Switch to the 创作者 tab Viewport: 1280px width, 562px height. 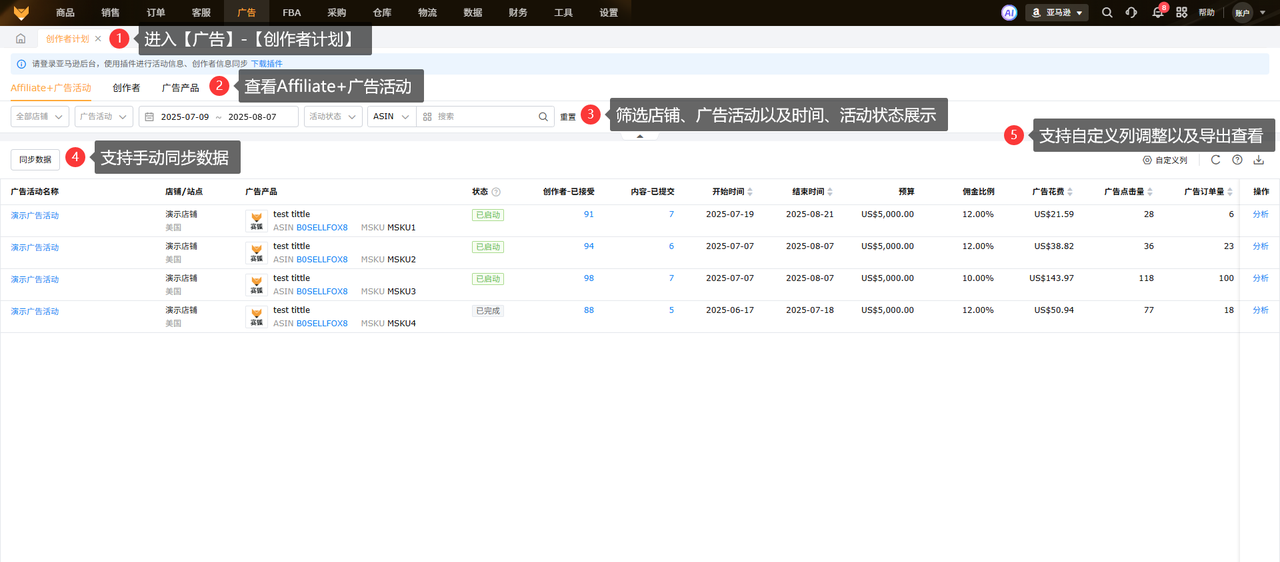click(x=126, y=87)
